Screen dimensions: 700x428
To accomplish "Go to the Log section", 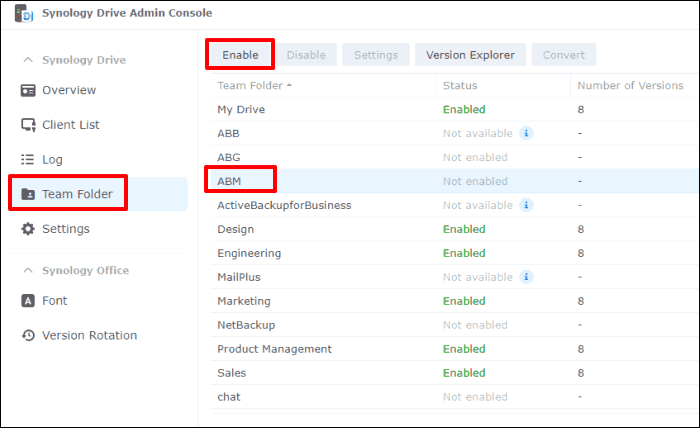I will [52, 160].
